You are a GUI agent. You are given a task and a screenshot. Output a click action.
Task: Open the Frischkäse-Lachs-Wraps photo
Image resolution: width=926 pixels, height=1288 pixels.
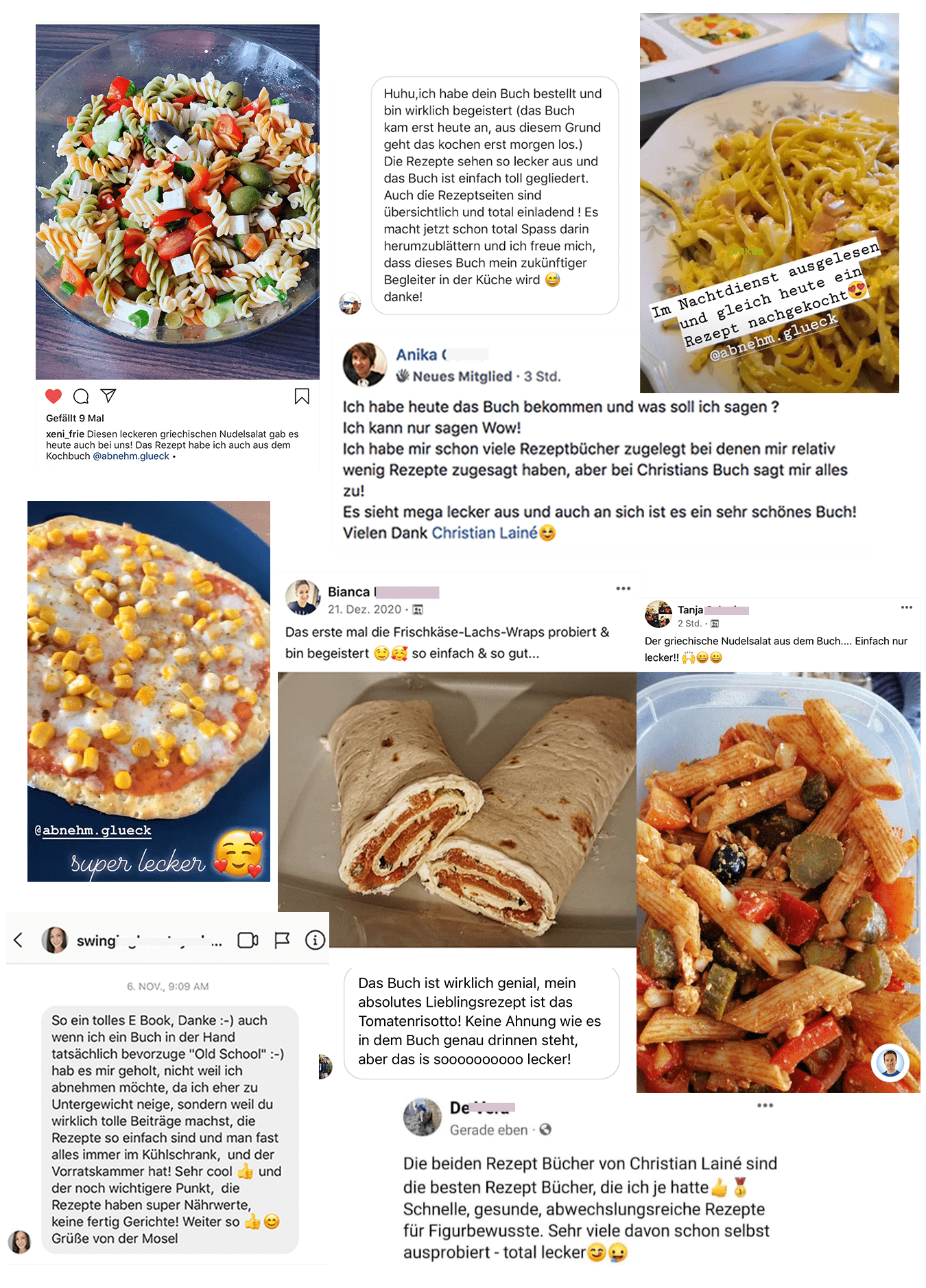pyautogui.click(x=457, y=810)
